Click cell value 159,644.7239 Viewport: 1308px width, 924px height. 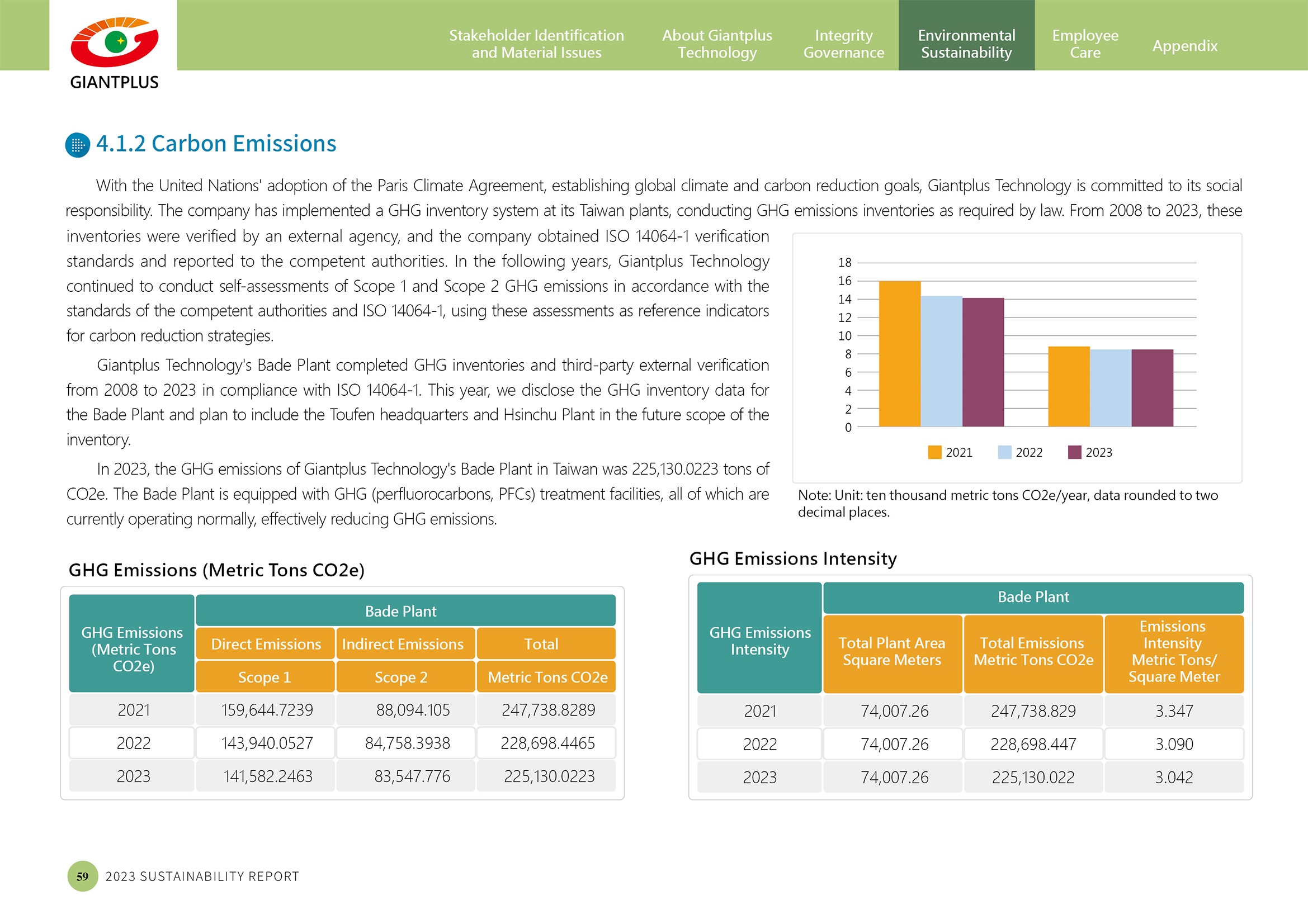267,710
